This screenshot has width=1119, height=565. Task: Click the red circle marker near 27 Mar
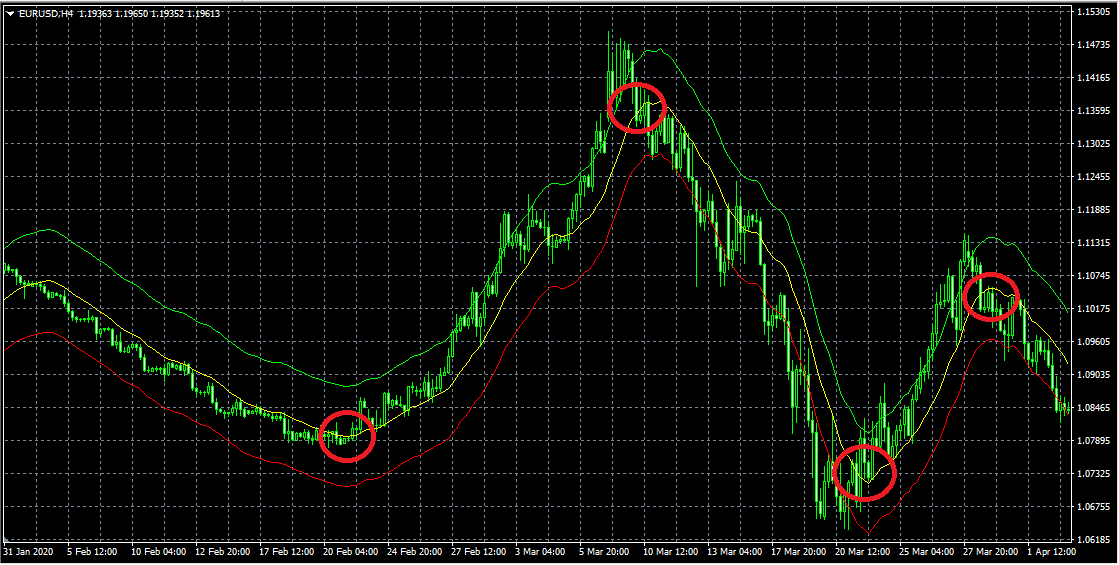(991, 296)
